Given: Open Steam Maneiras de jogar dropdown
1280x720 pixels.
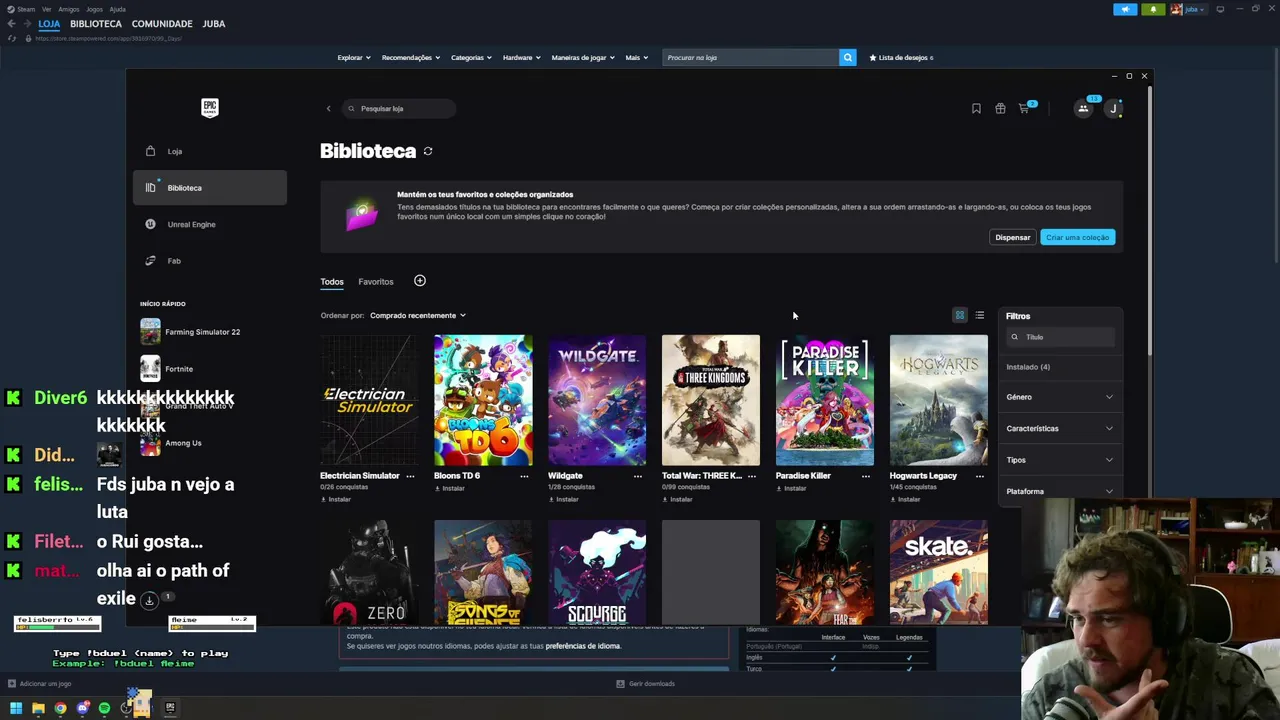Looking at the screenshot, I should (583, 58).
